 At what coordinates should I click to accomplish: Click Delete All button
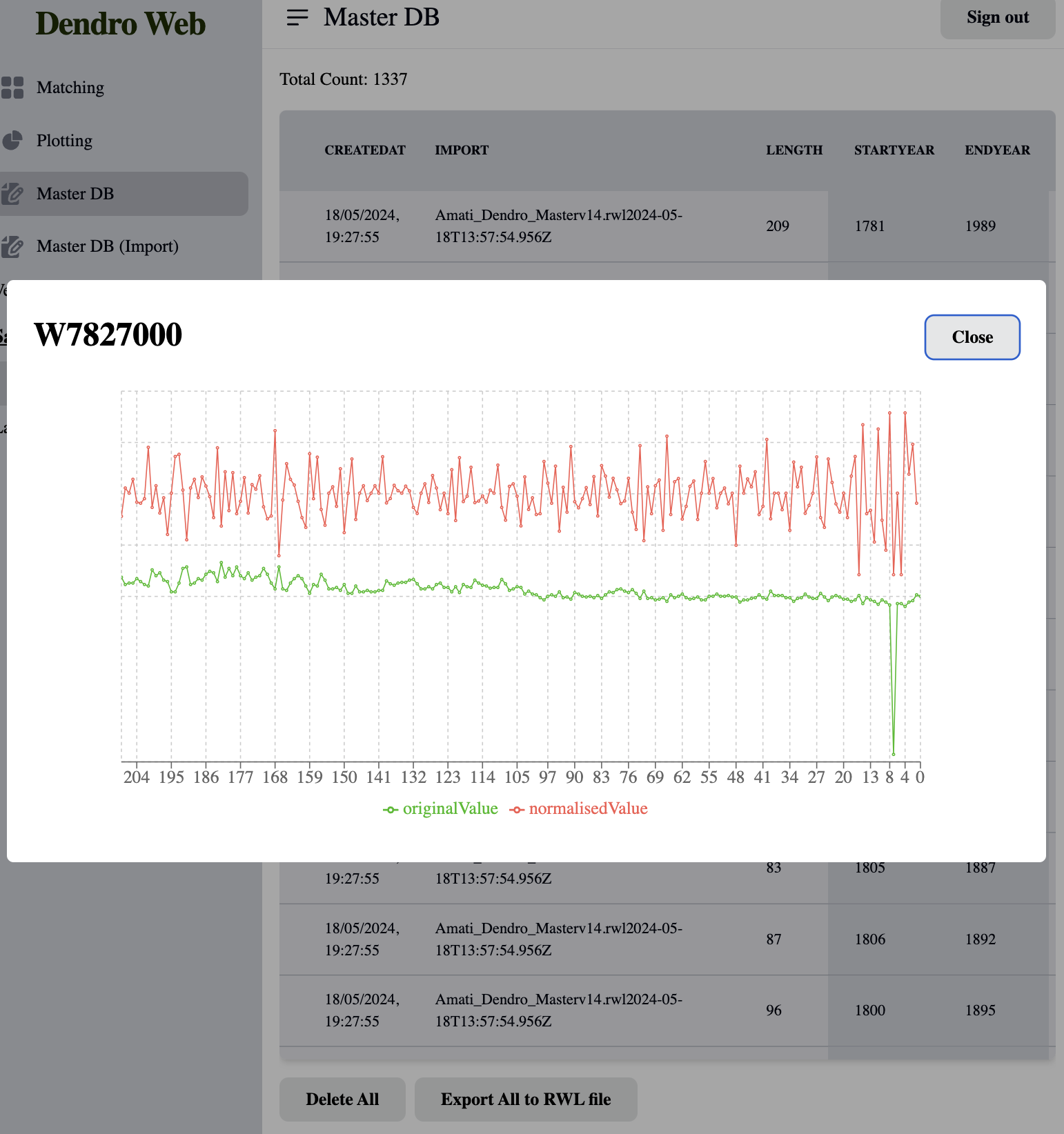(x=342, y=1100)
